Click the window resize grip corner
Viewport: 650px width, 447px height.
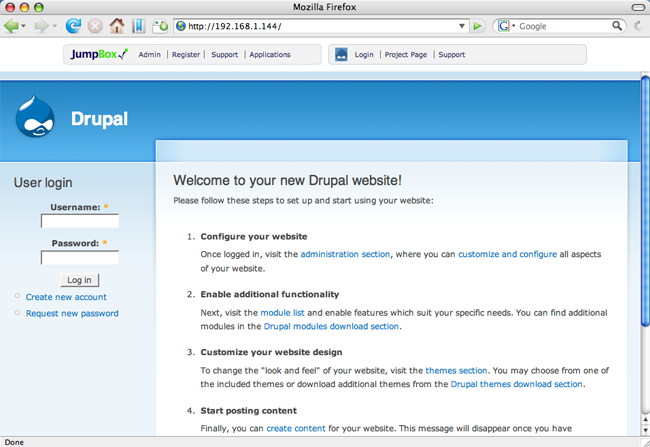click(645, 442)
